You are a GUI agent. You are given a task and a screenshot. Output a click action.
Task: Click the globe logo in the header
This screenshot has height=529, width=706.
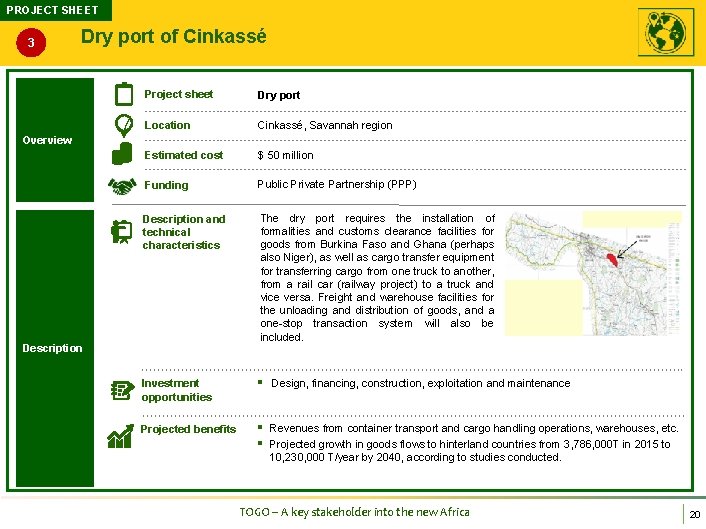pos(665,32)
